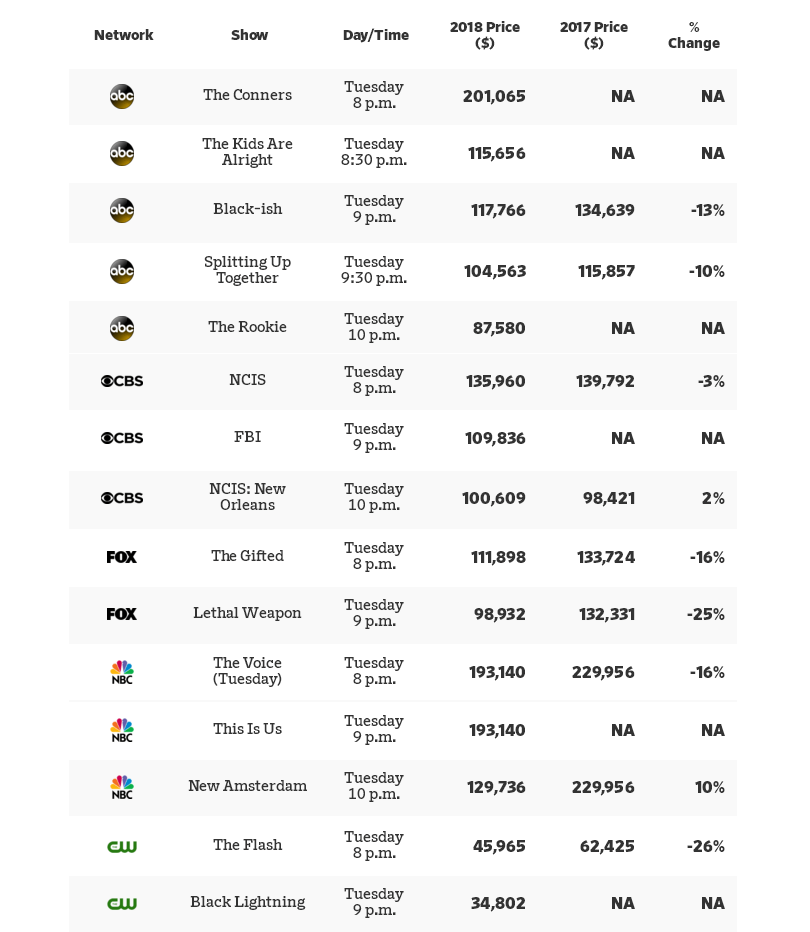Click The Voice (Tuesday) show name
Screen dimensions: 810x932
click(248, 671)
